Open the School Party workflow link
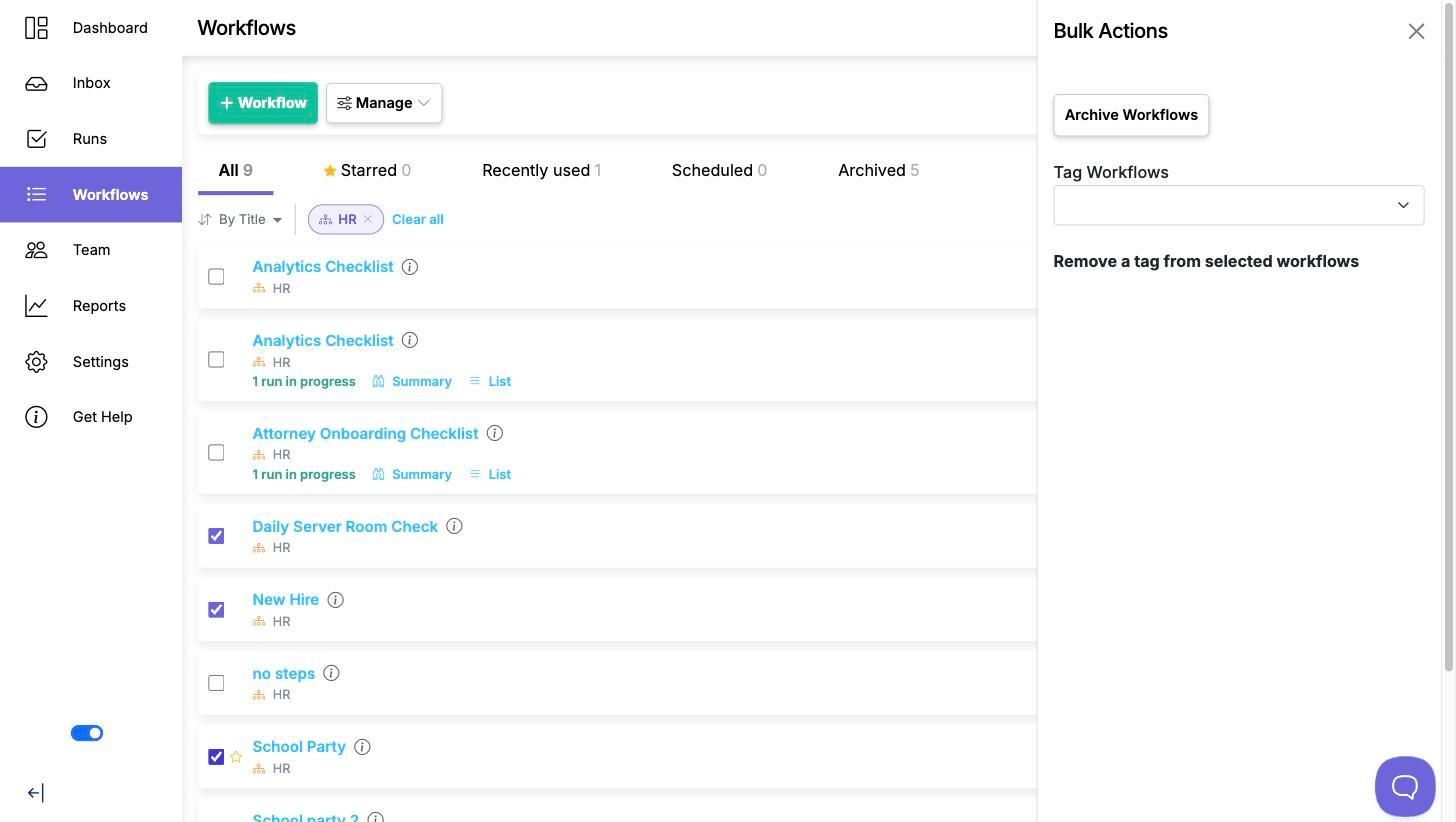Image resolution: width=1456 pixels, height=822 pixels. [299, 747]
